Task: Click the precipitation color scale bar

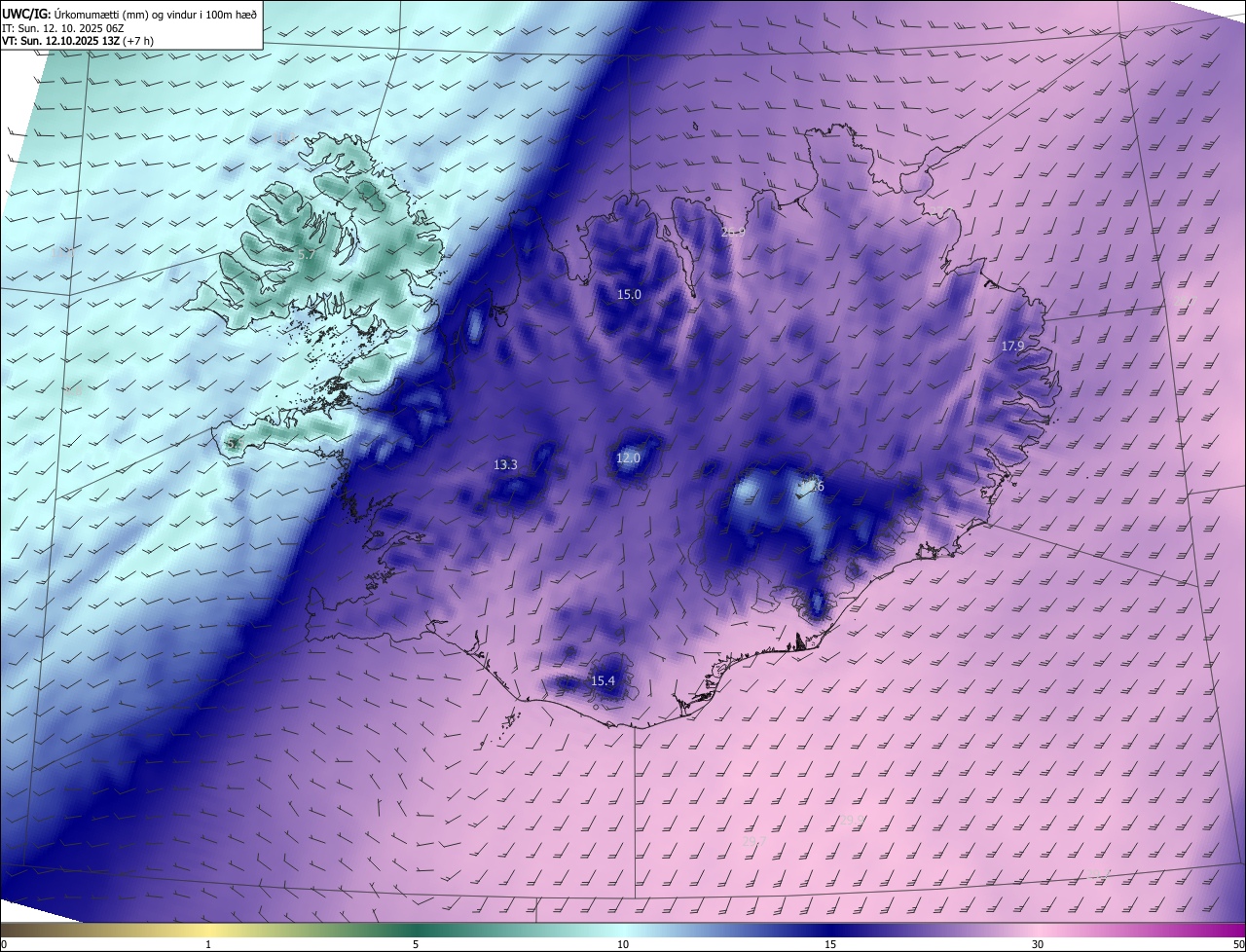Action: [x=623, y=931]
